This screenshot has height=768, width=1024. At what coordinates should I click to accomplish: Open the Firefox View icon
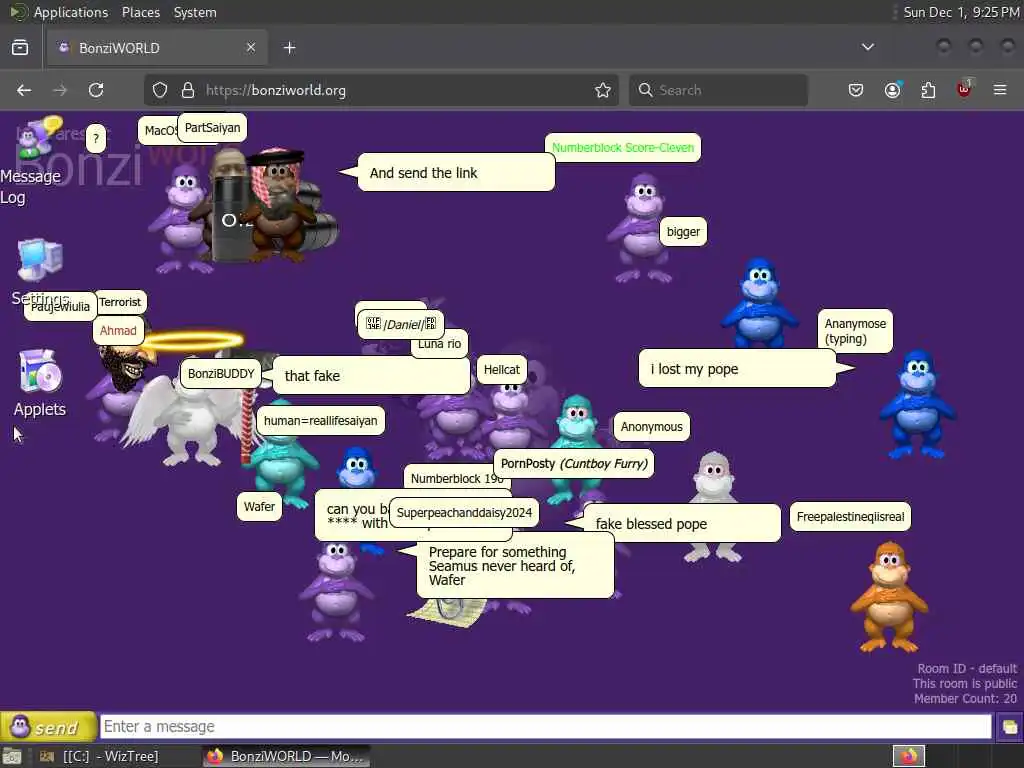[20, 48]
